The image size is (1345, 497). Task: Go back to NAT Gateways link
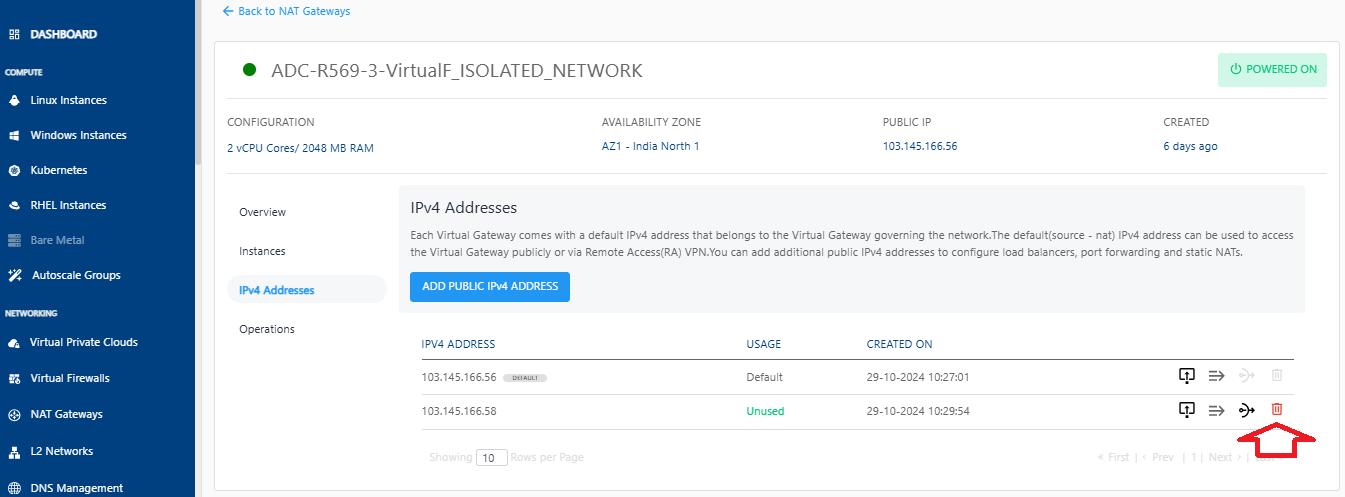(286, 11)
